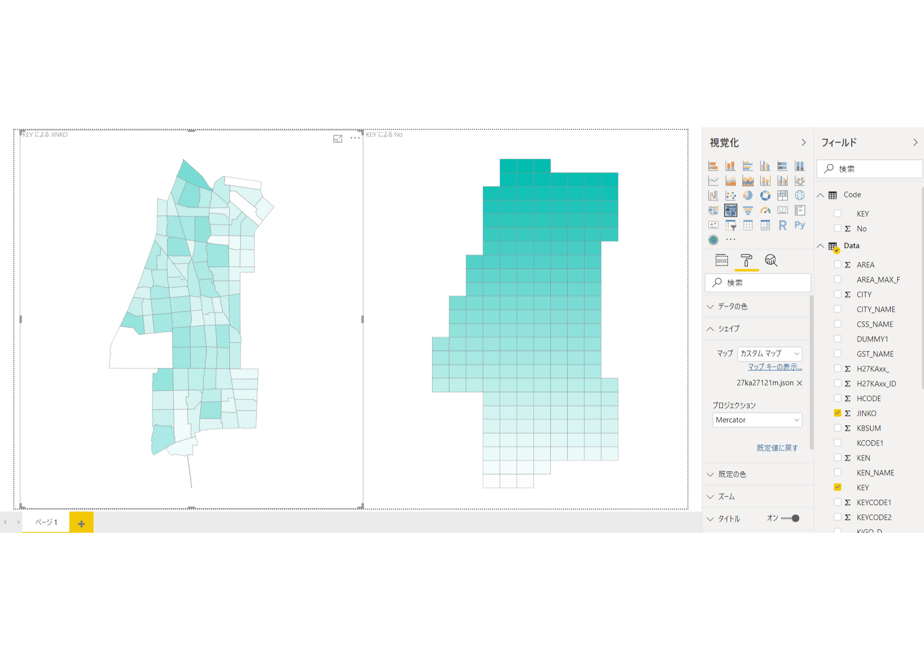This screenshot has height=660, width=924.
Task: Choose the line chart visualization icon
Action: pyautogui.click(x=713, y=180)
